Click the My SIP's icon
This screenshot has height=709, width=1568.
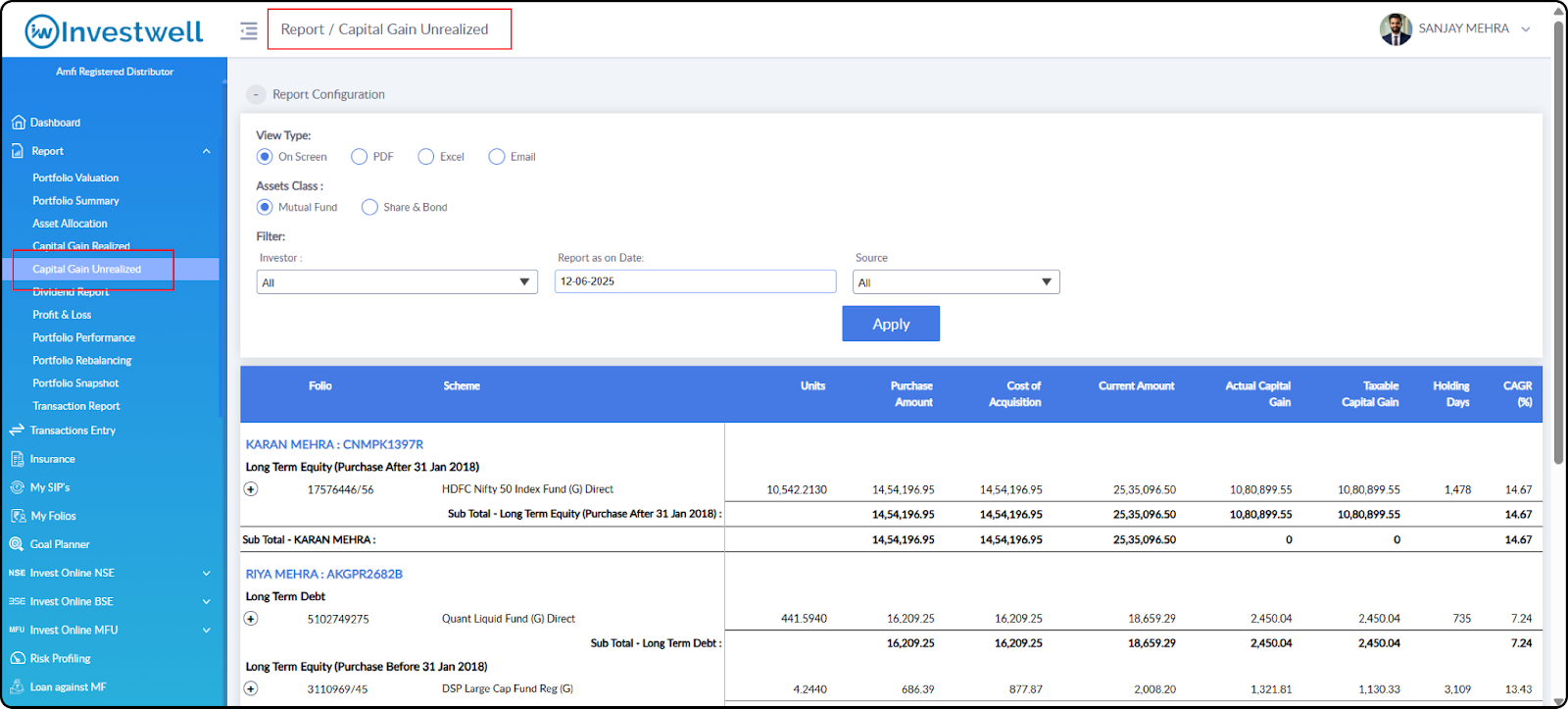point(17,487)
